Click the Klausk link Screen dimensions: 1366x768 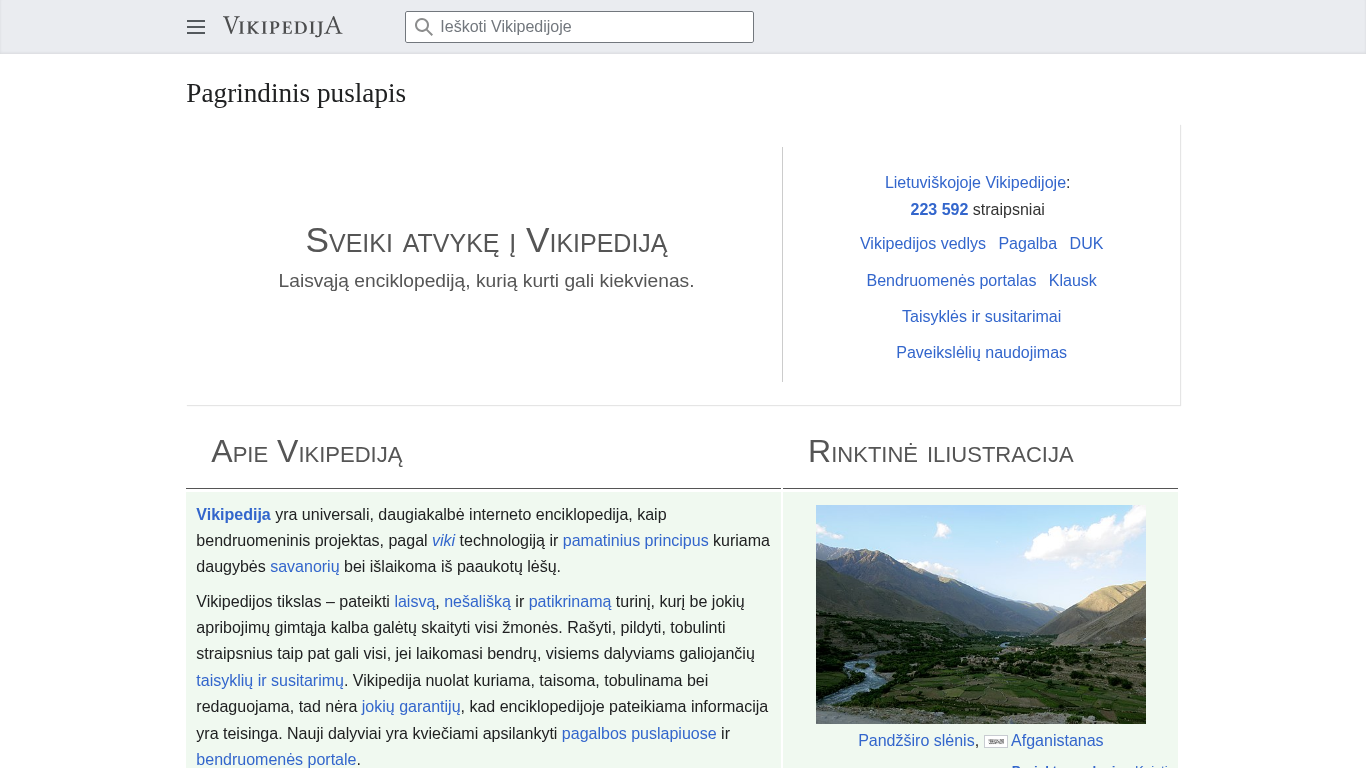click(x=1072, y=280)
